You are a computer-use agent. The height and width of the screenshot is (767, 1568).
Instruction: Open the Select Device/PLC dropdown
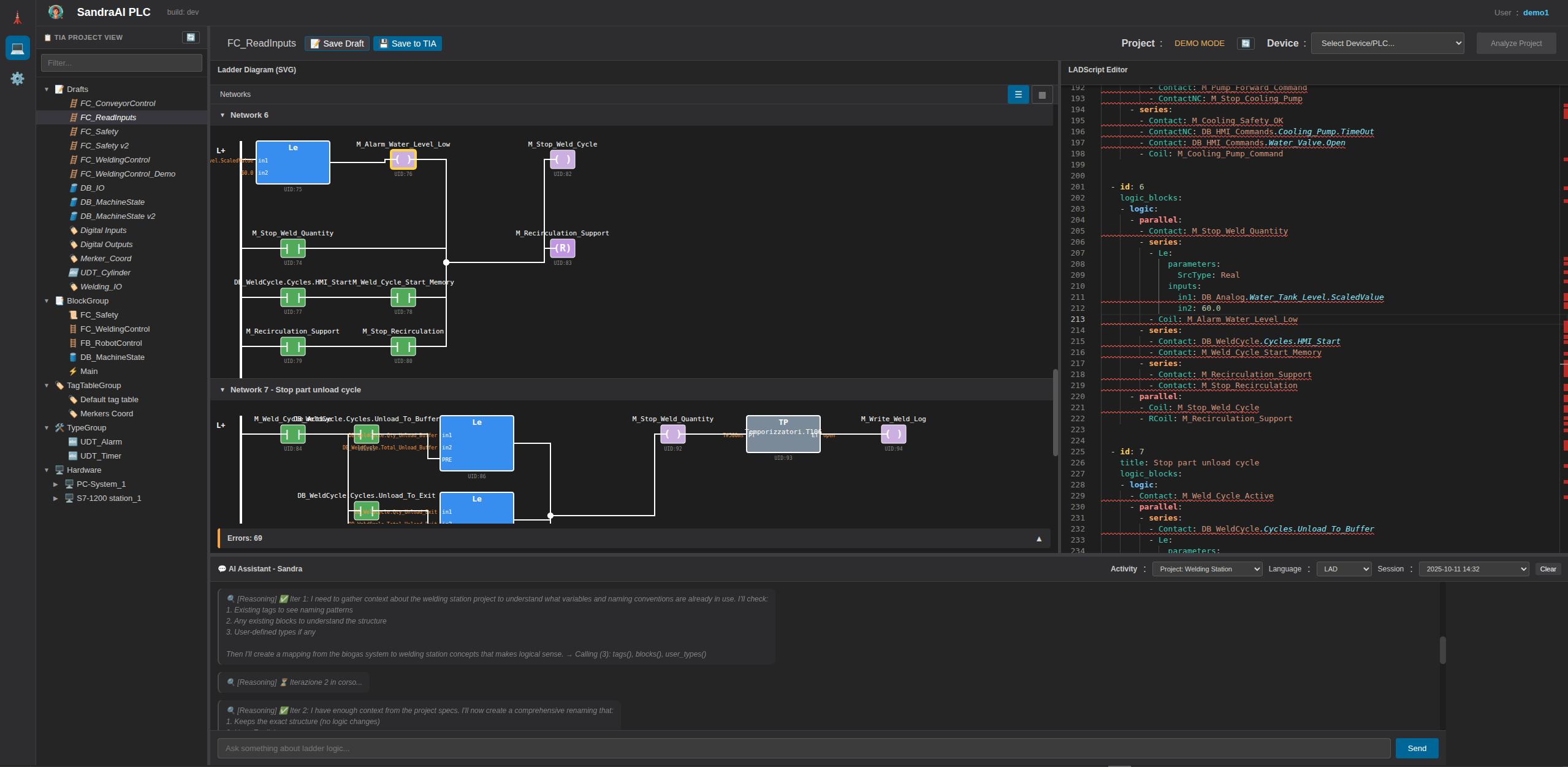(x=1387, y=43)
